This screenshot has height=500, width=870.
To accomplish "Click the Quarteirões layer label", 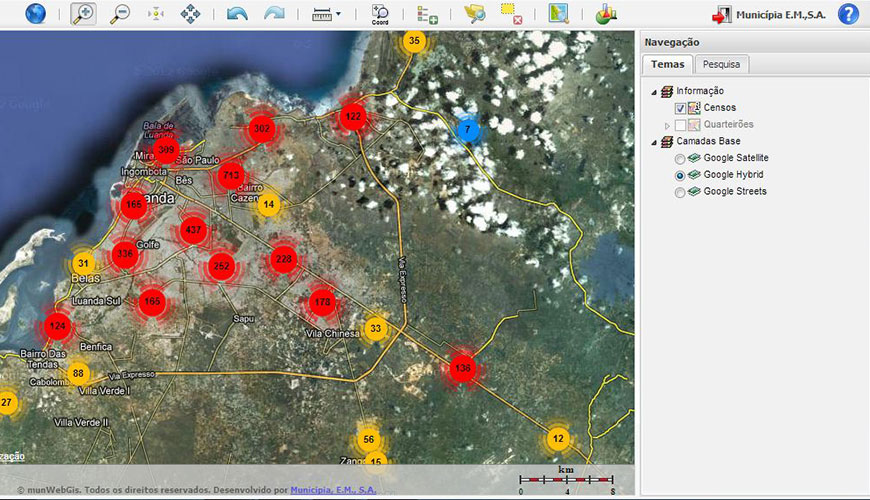I will pyautogui.click(x=729, y=124).
